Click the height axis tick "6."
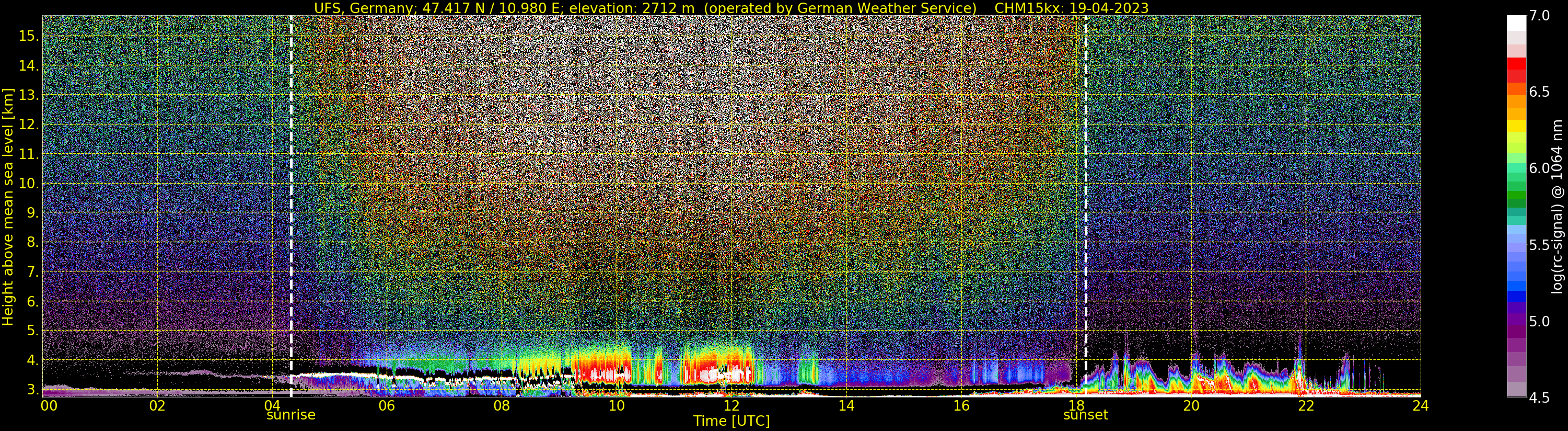Image resolution: width=1568 pixels, height=431 pixels. click(x=32, y=301)
